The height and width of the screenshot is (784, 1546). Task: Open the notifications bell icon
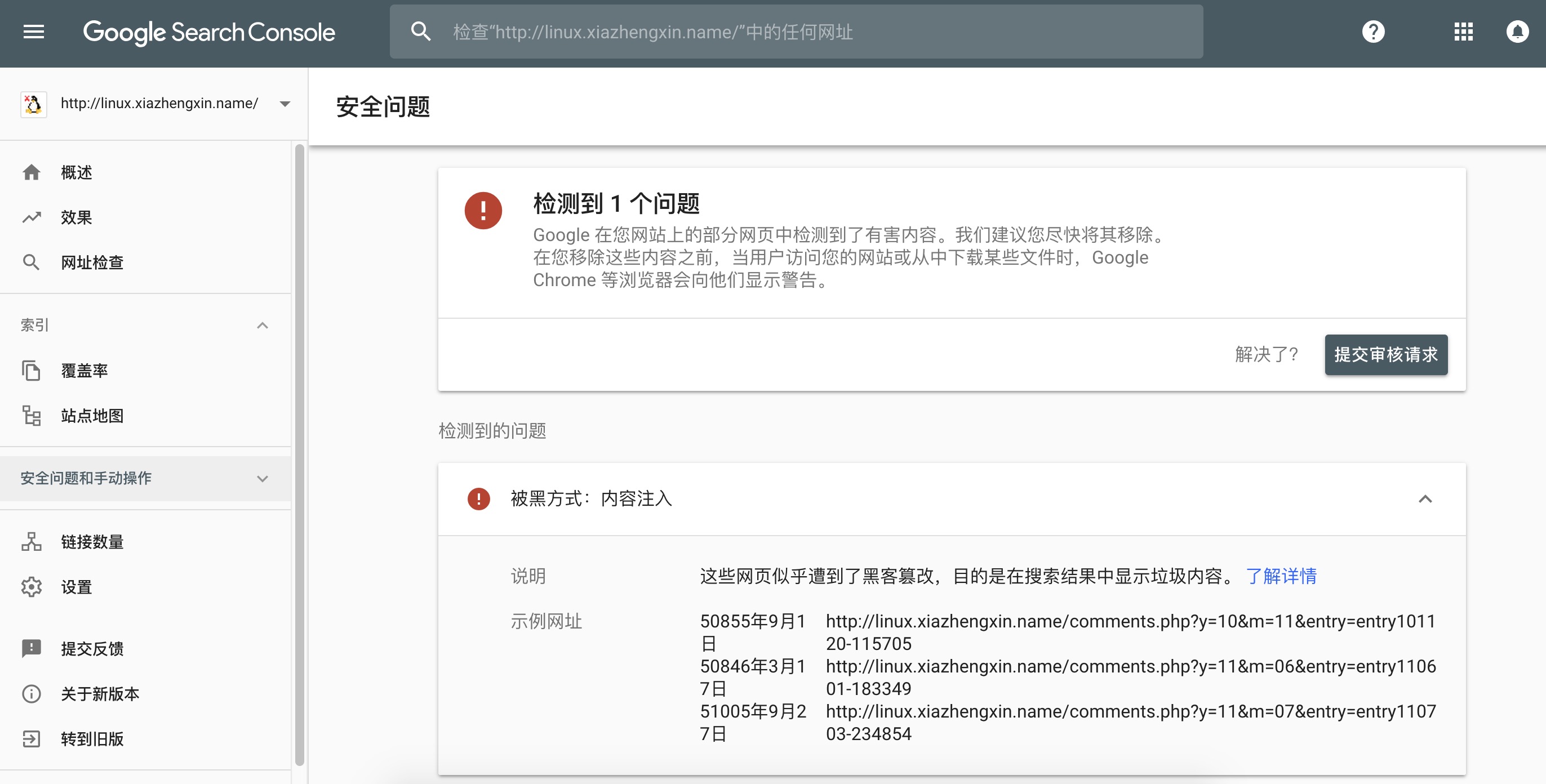[1517, 31]
